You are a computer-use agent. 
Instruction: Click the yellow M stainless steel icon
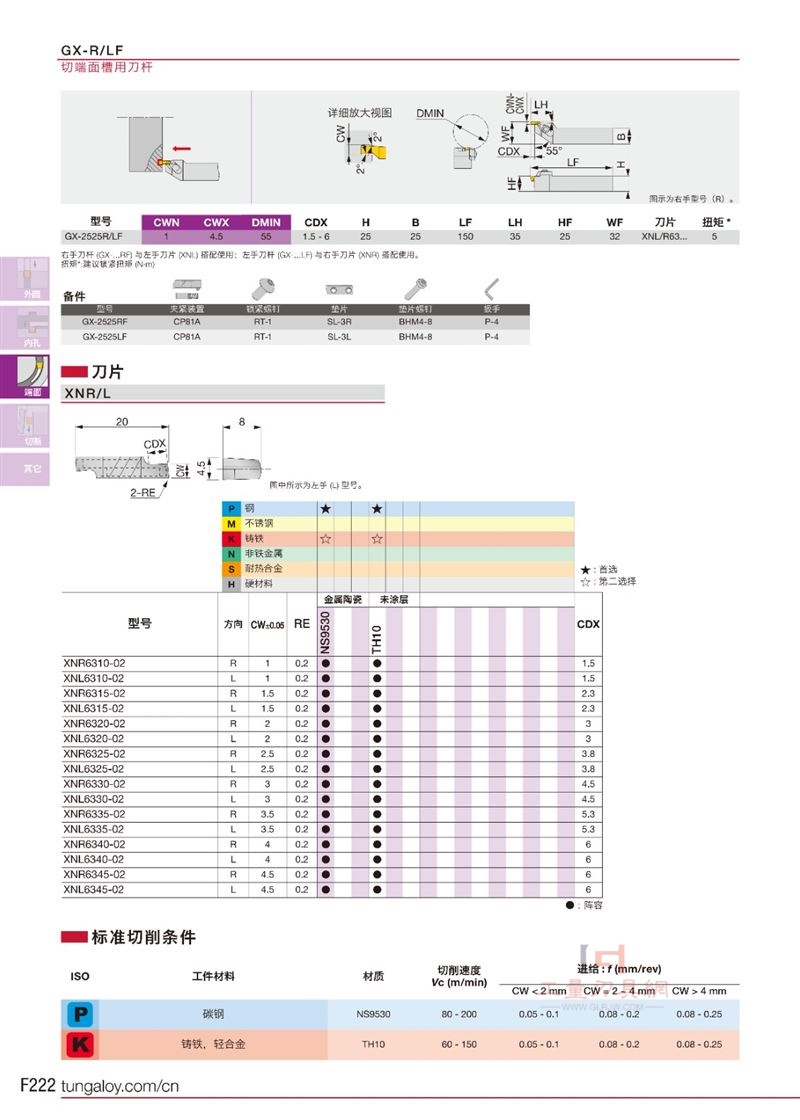(231, 524)
